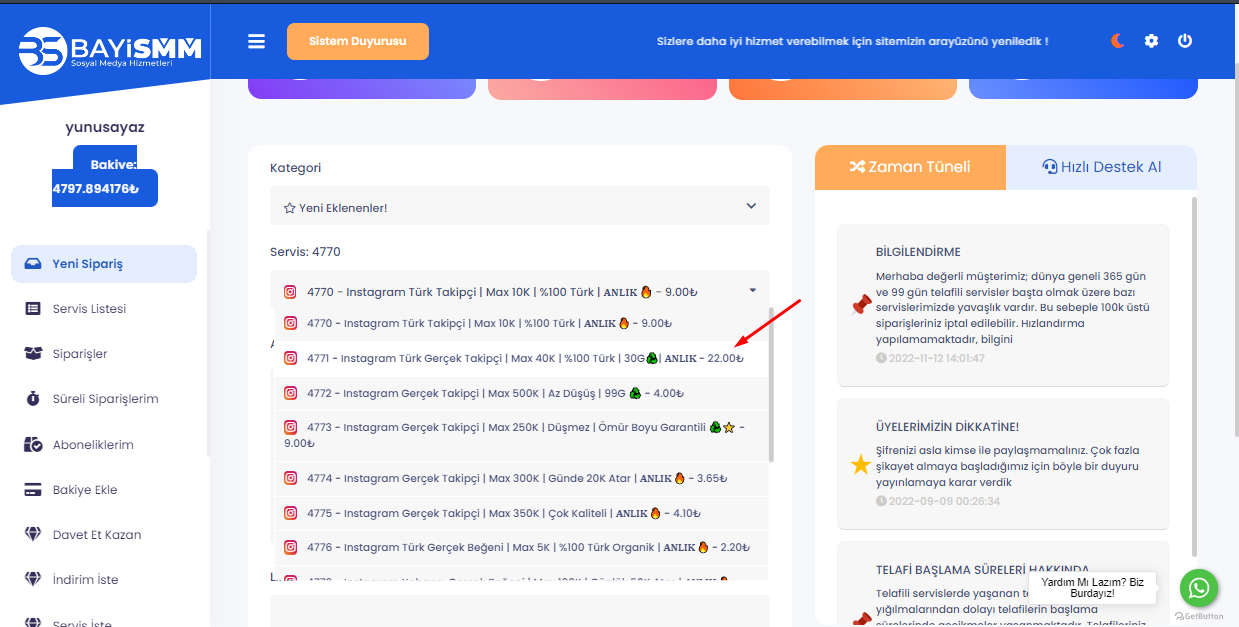Click Instagram icon of service 4772

291,393
